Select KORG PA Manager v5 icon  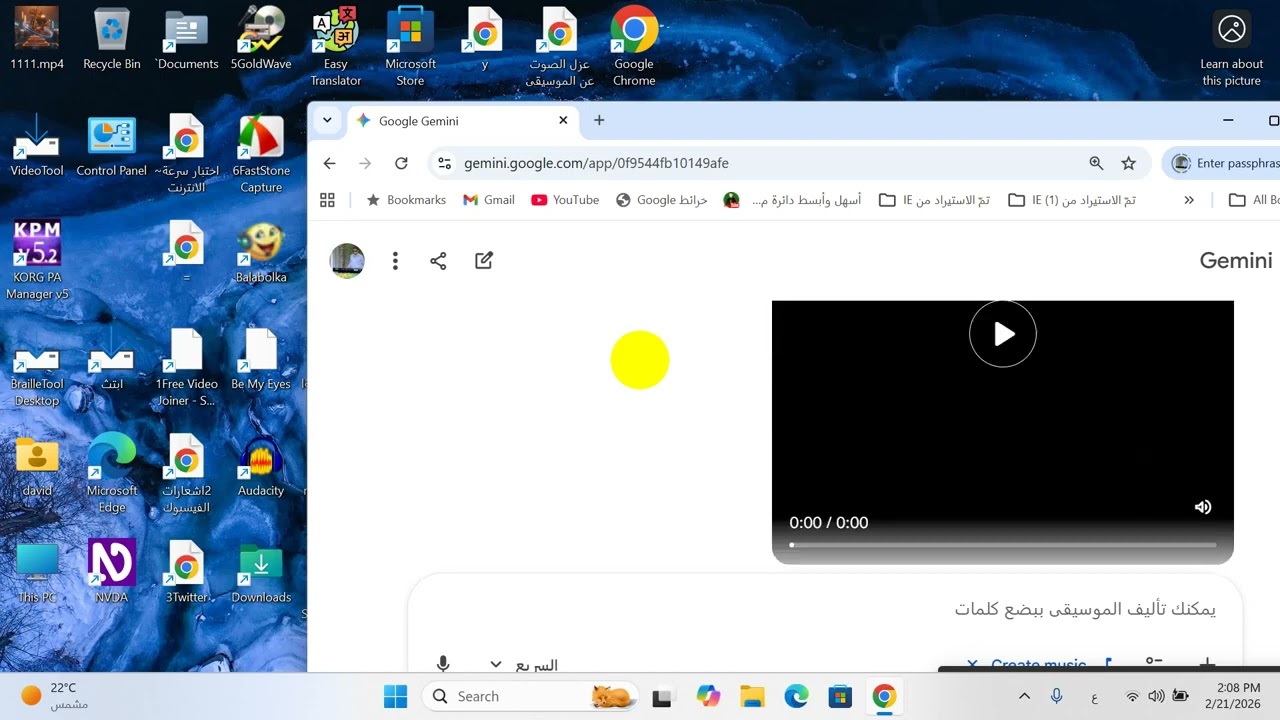[37, 261]
